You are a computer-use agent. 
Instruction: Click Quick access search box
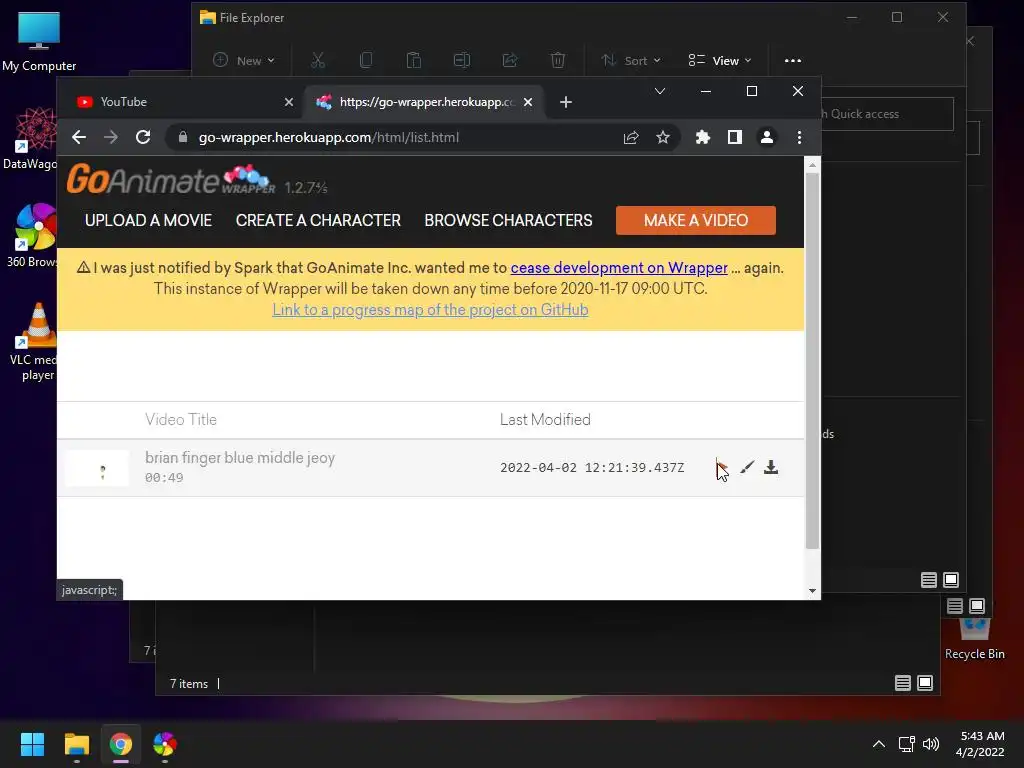point(887,114)
